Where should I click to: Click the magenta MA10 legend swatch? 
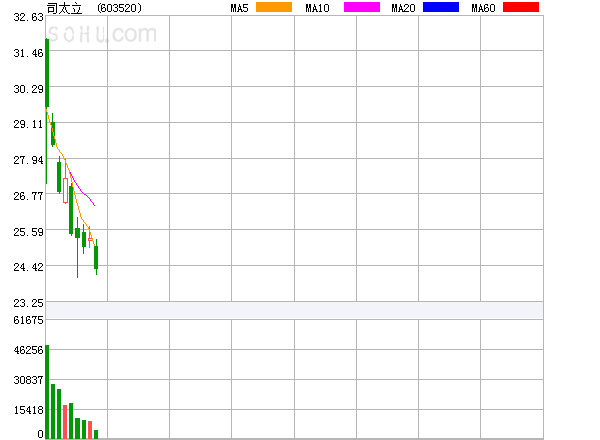point(362,7)
